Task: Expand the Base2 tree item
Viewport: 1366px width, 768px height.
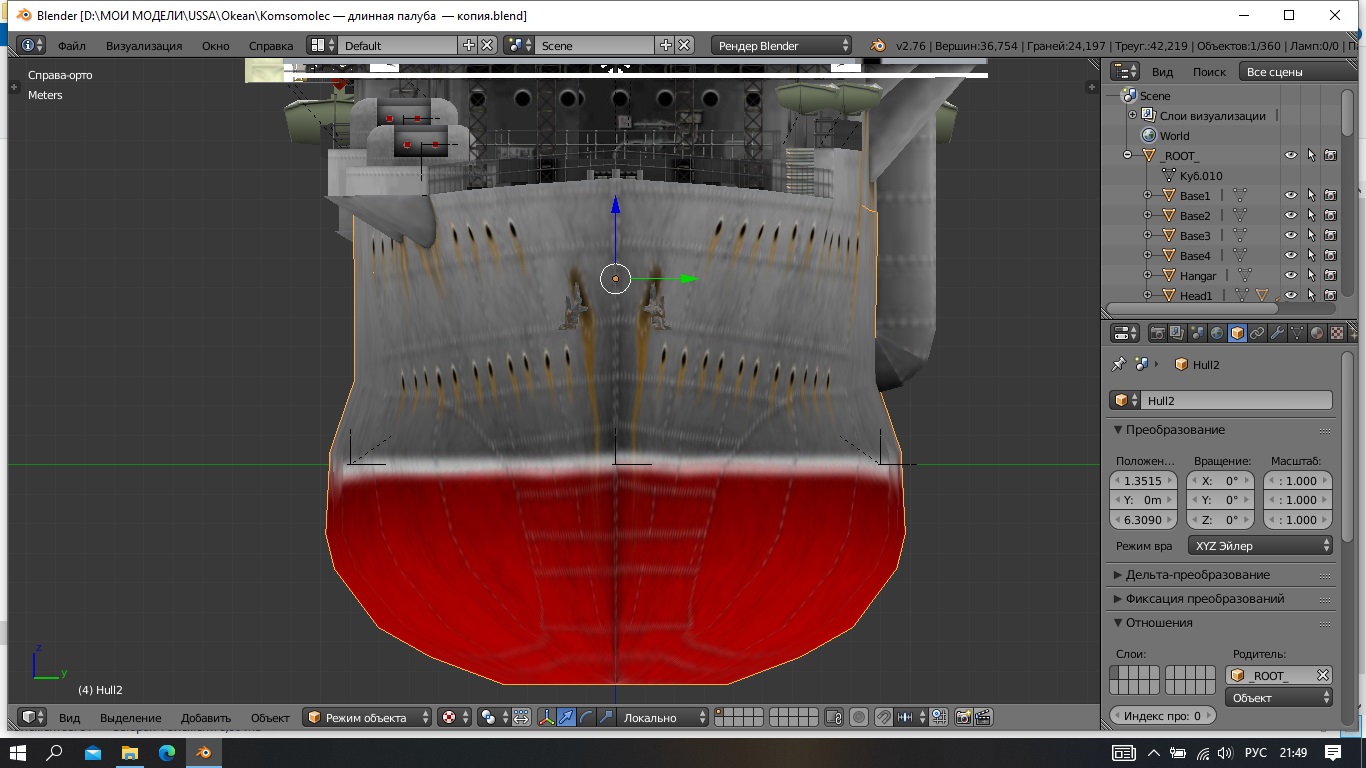Action: pos(1147,216)
